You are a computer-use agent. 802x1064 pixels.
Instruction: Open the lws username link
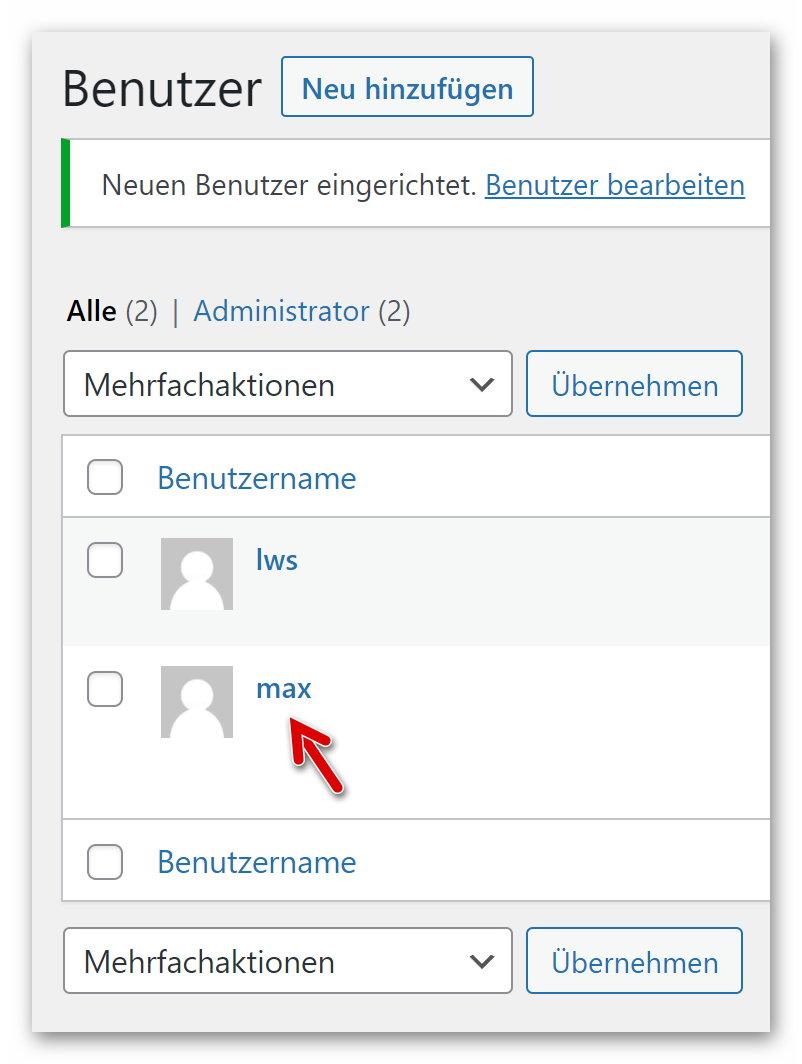tap(277, 560)
